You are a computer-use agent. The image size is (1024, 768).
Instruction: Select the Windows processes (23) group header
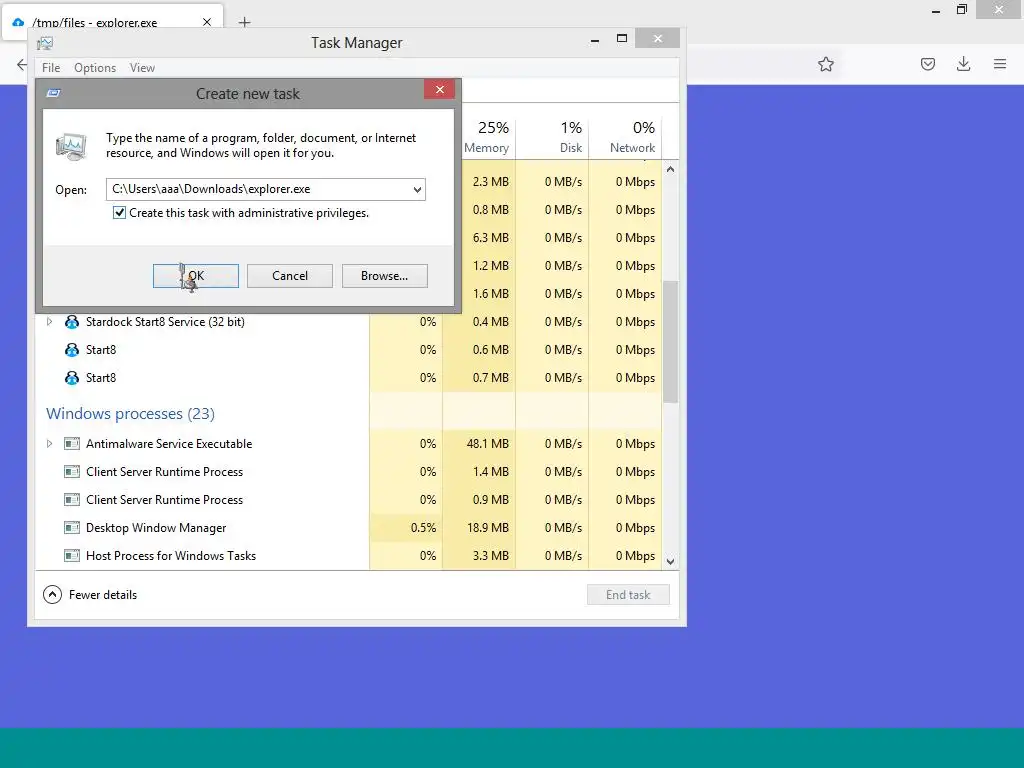(131, 414)
